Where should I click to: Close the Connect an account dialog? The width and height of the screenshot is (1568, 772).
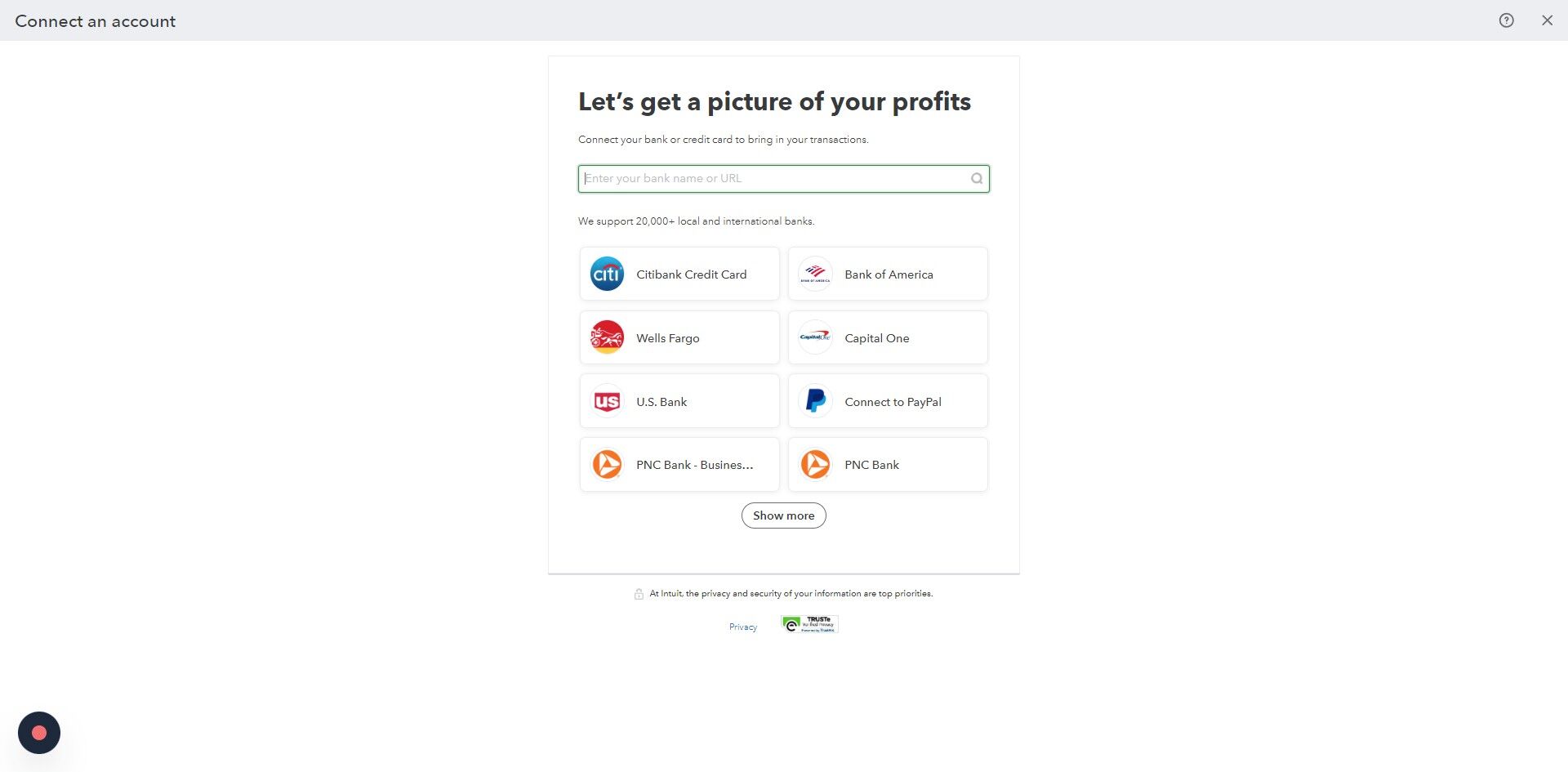1547,20
